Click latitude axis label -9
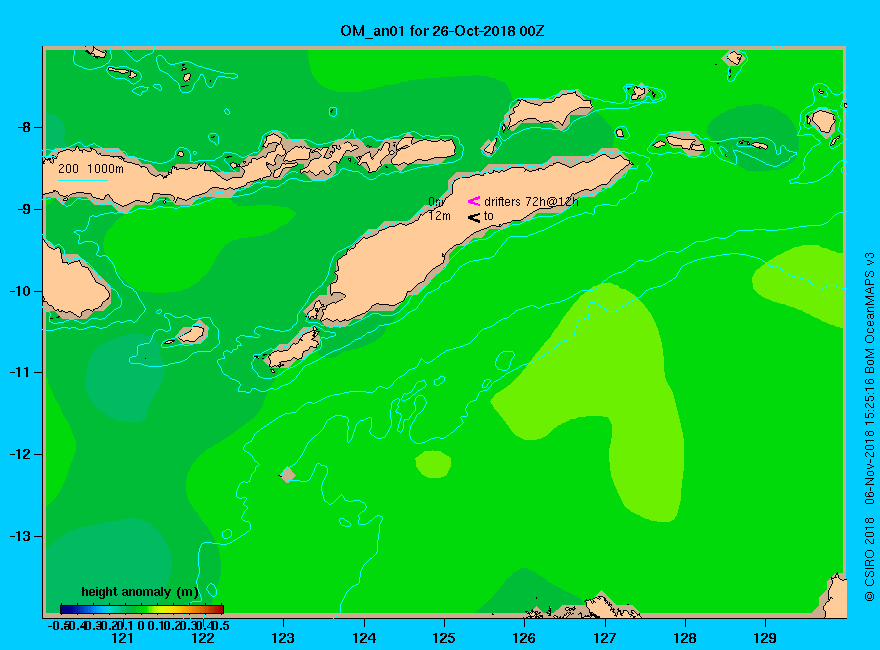This screenshot has height=650, width=880. (24, 209)
